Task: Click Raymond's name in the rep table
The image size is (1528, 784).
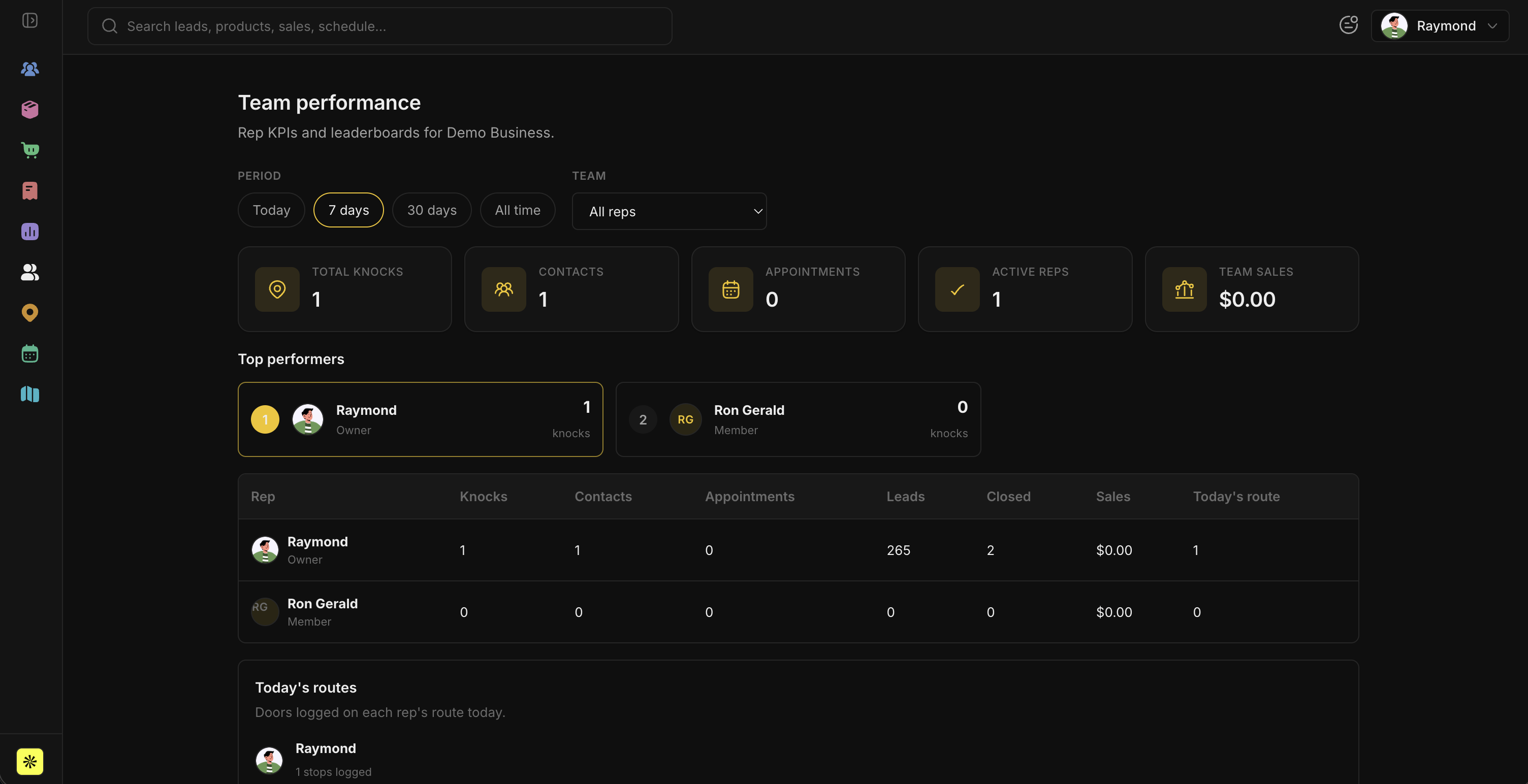Action: click(x=317, y=541)
